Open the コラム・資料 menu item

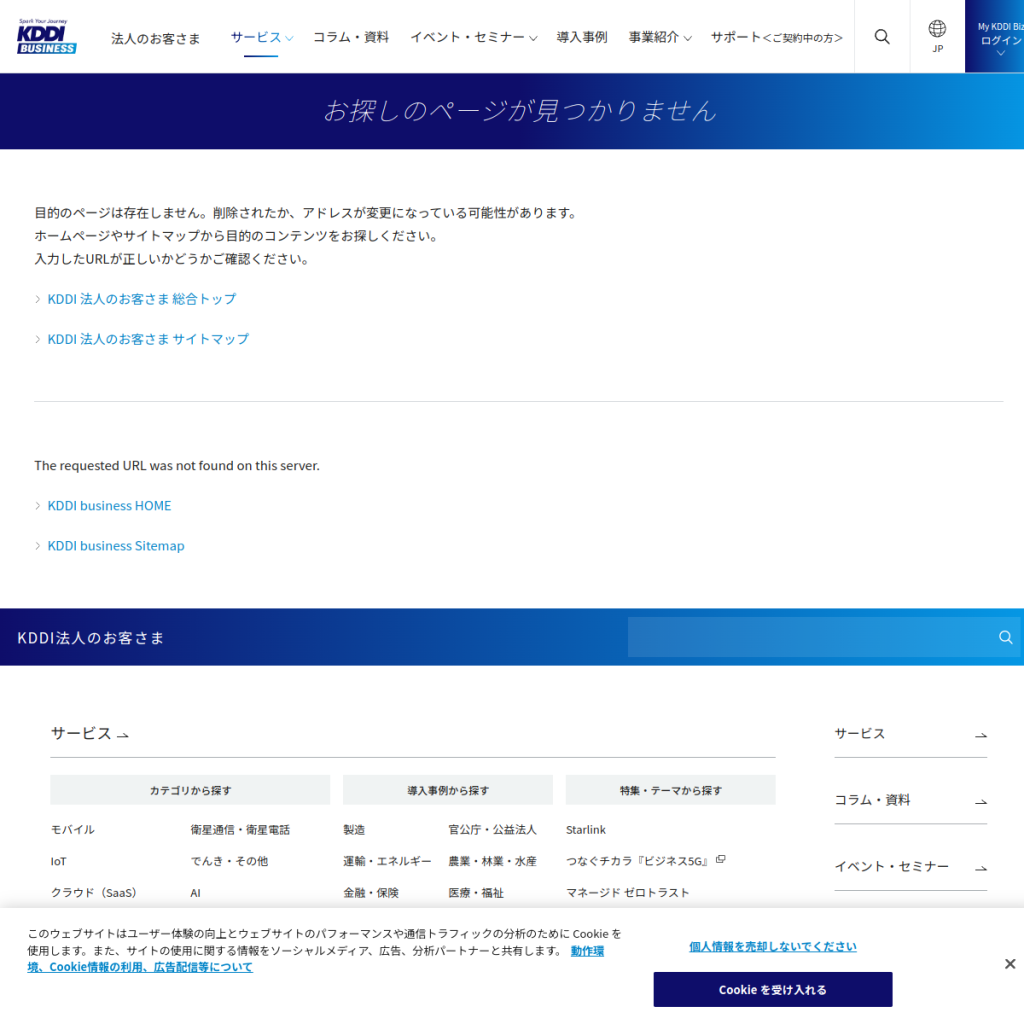pos(351,38)
